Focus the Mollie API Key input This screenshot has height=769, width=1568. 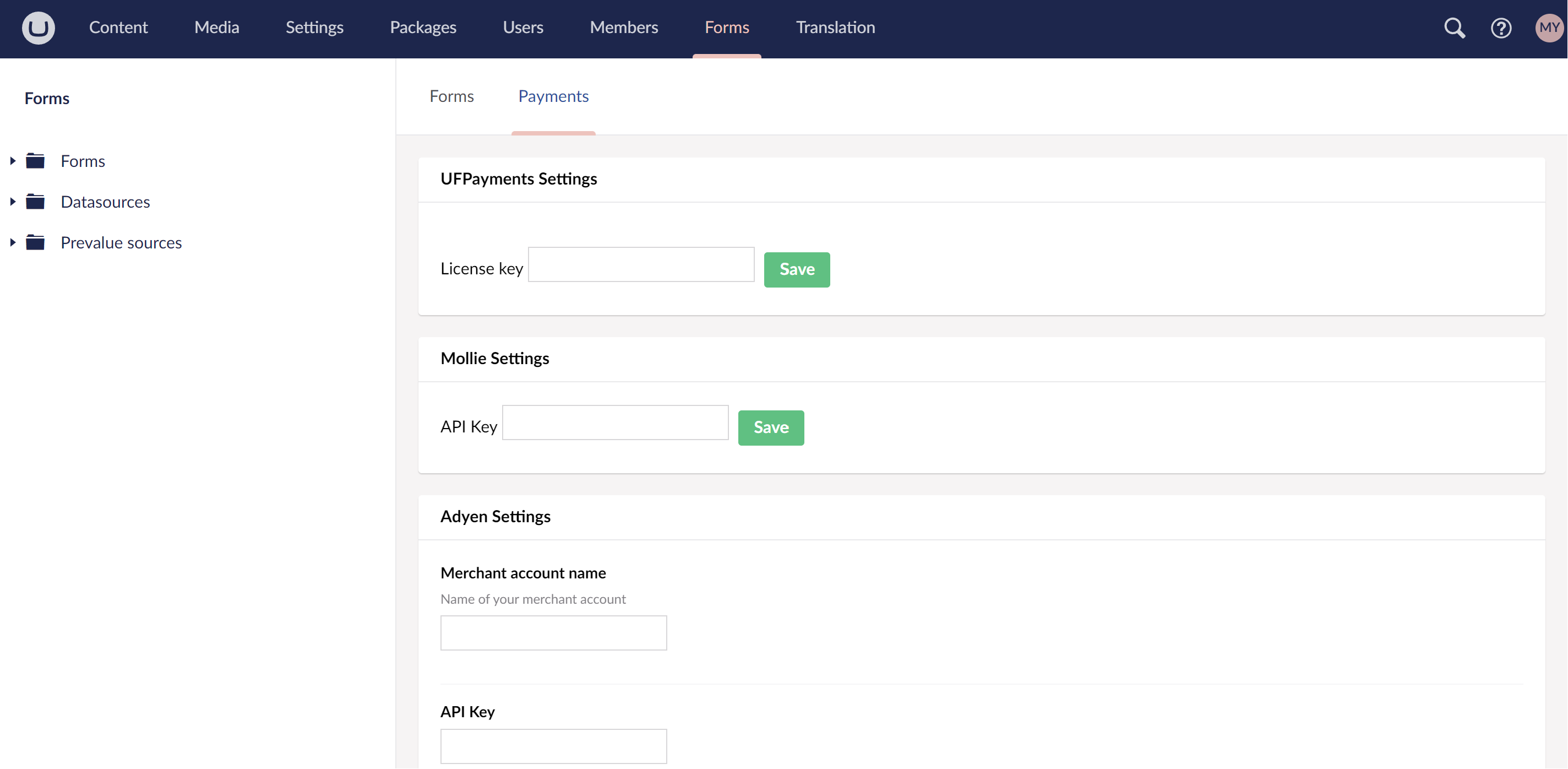[616, 423]
